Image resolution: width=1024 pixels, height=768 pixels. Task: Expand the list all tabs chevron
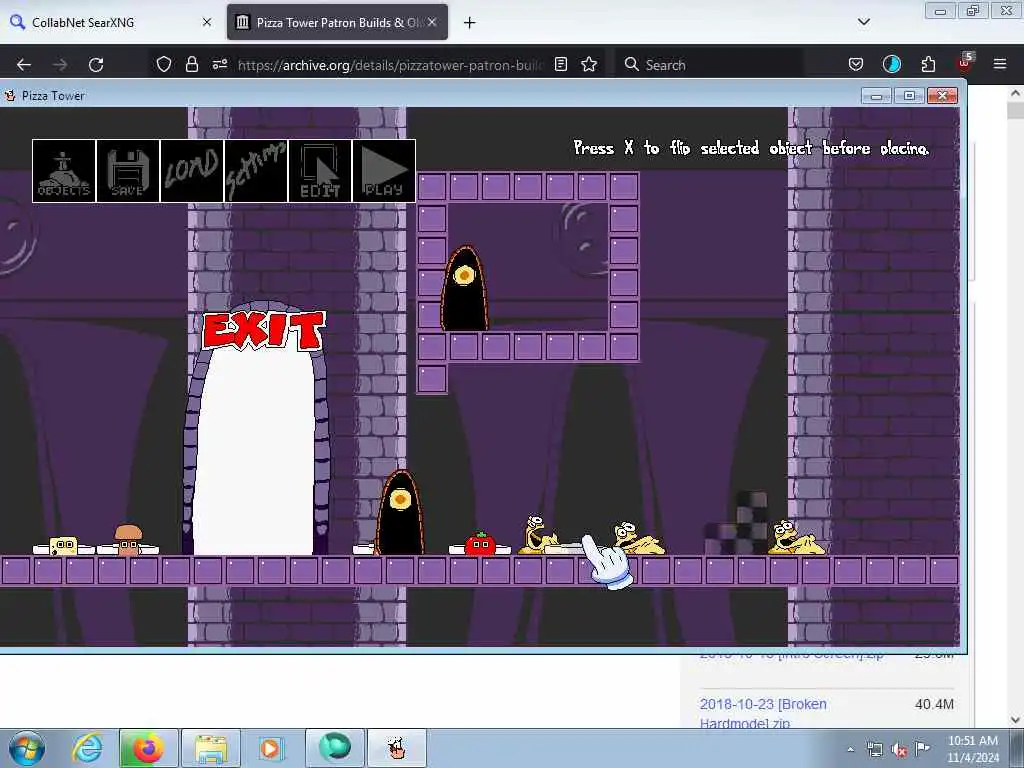coord(864,22)
